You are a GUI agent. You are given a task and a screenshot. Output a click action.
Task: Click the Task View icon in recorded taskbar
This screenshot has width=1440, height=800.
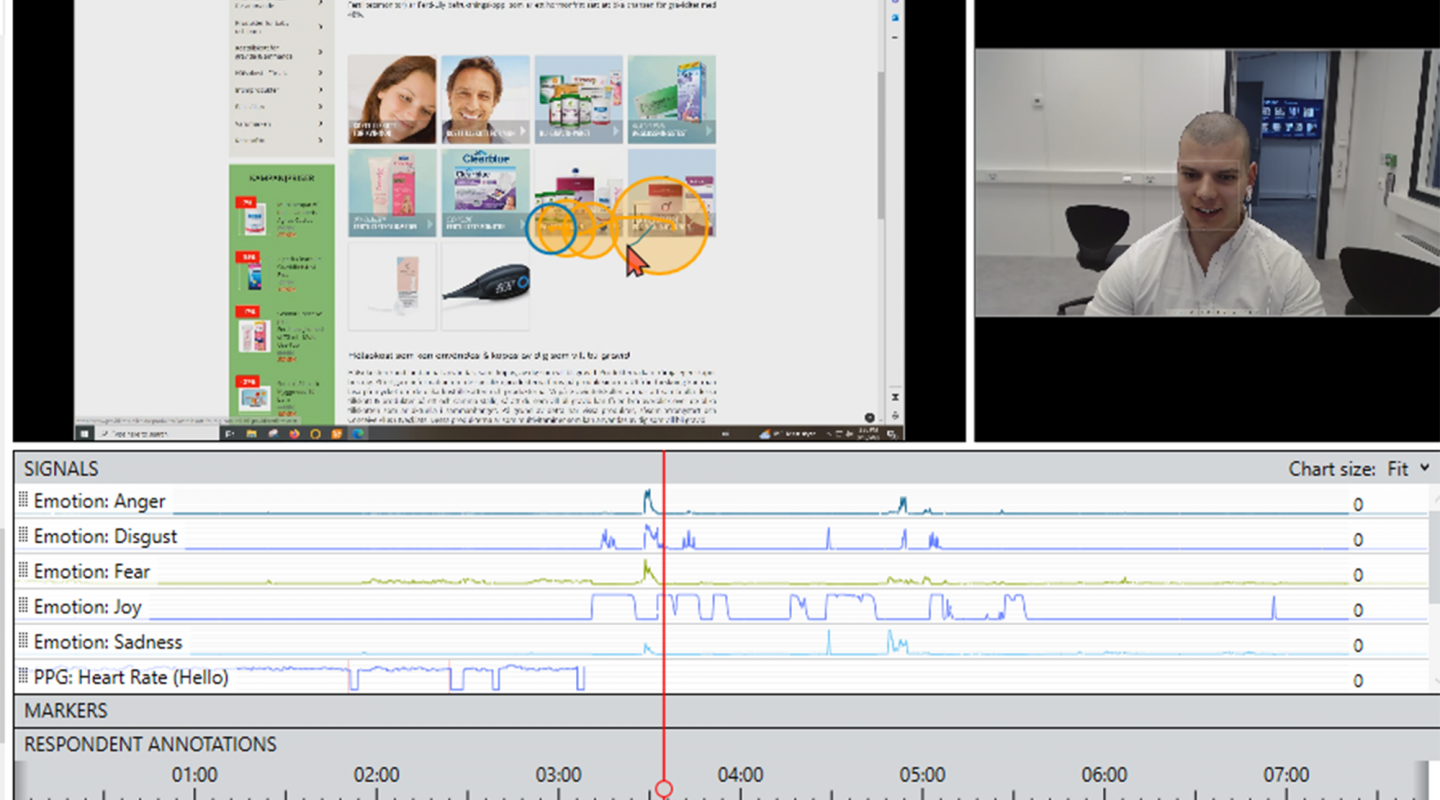point(231,434)
